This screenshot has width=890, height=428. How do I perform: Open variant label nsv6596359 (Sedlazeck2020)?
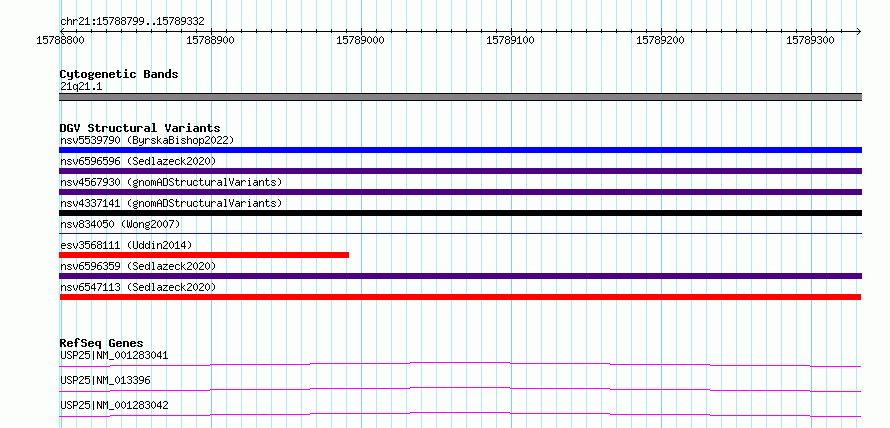point(138,266)
